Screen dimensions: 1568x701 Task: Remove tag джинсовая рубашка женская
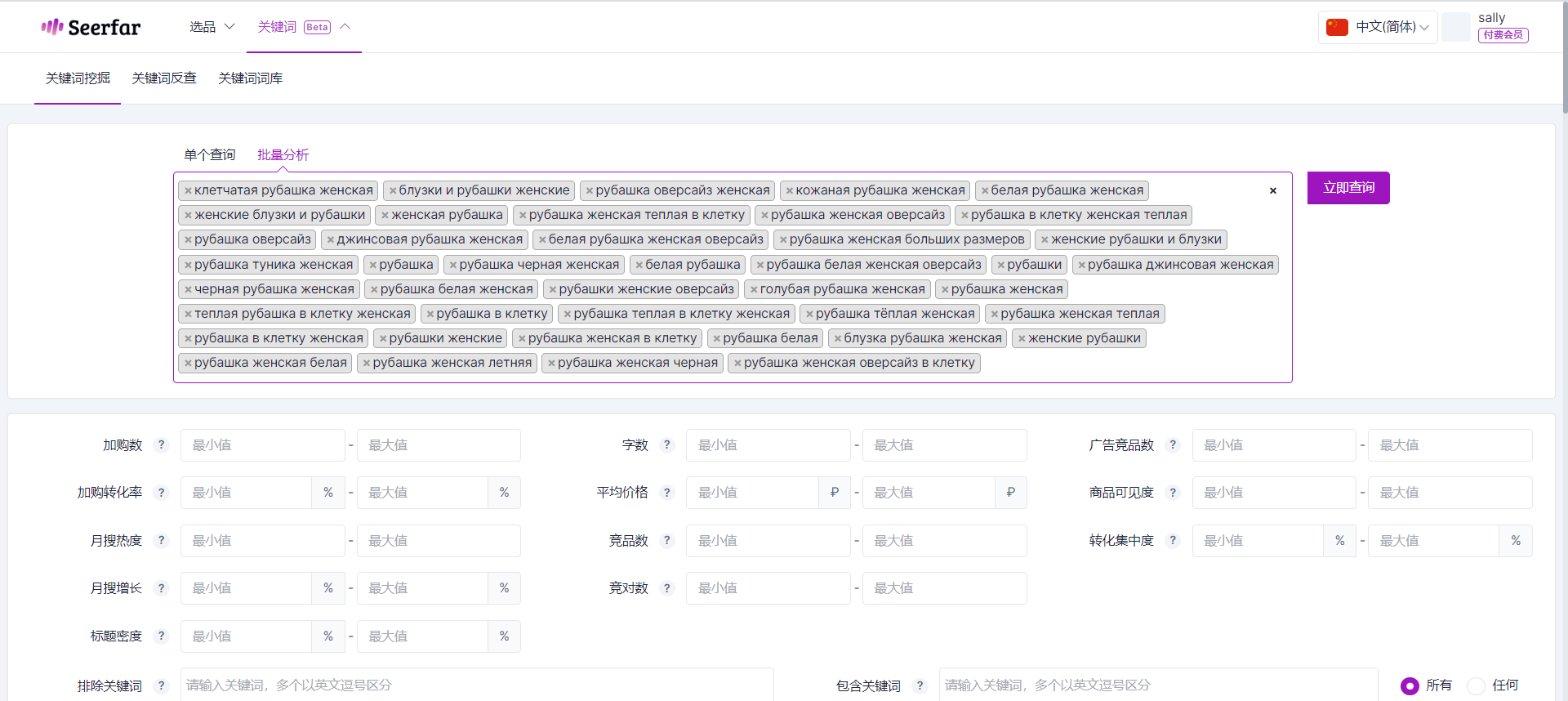331,239
